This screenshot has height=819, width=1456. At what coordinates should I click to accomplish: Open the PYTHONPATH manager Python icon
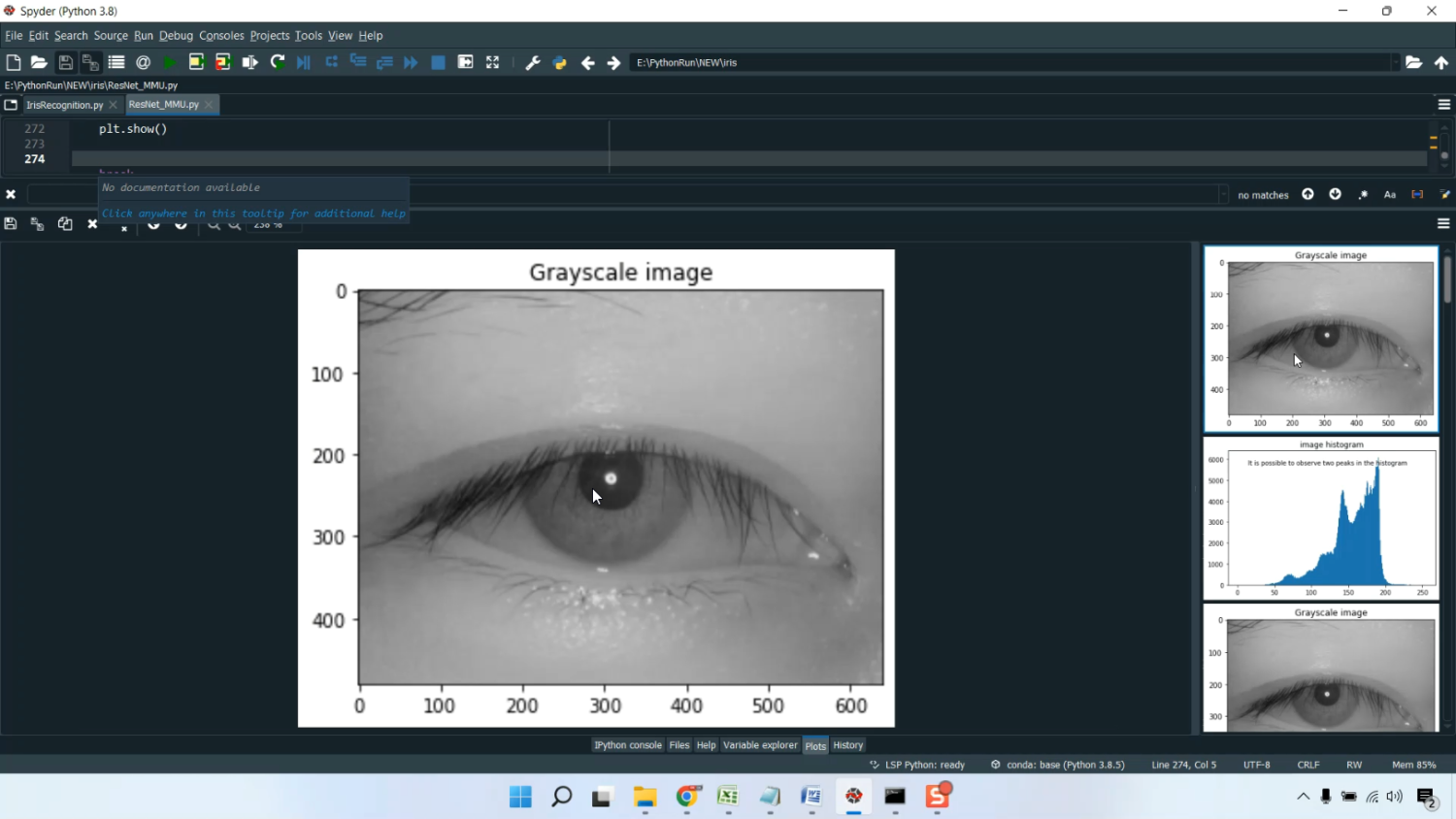point(559,62)
